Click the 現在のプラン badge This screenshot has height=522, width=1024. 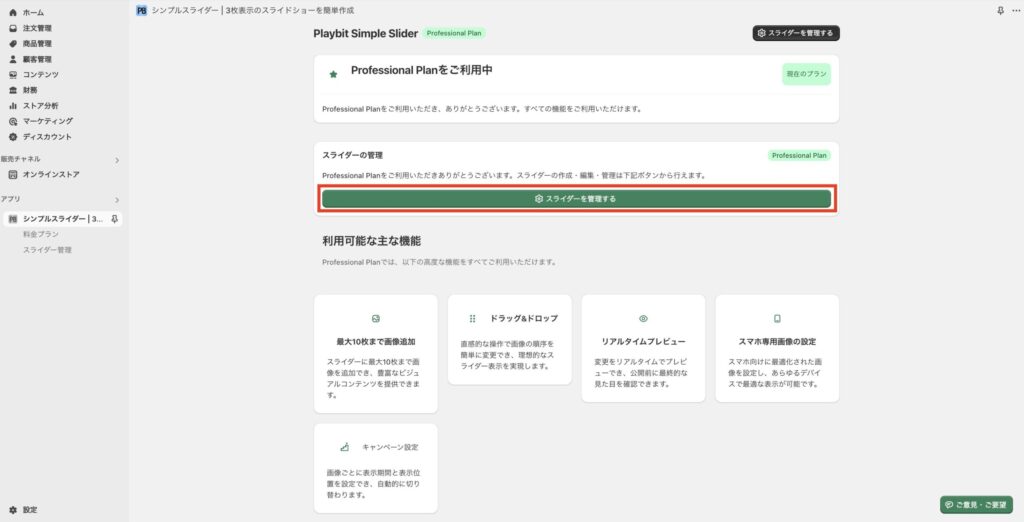pos(807,74)
